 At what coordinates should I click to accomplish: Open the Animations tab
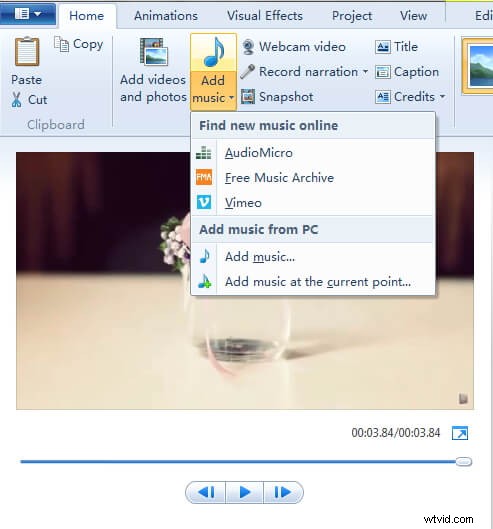coord(166,16)
